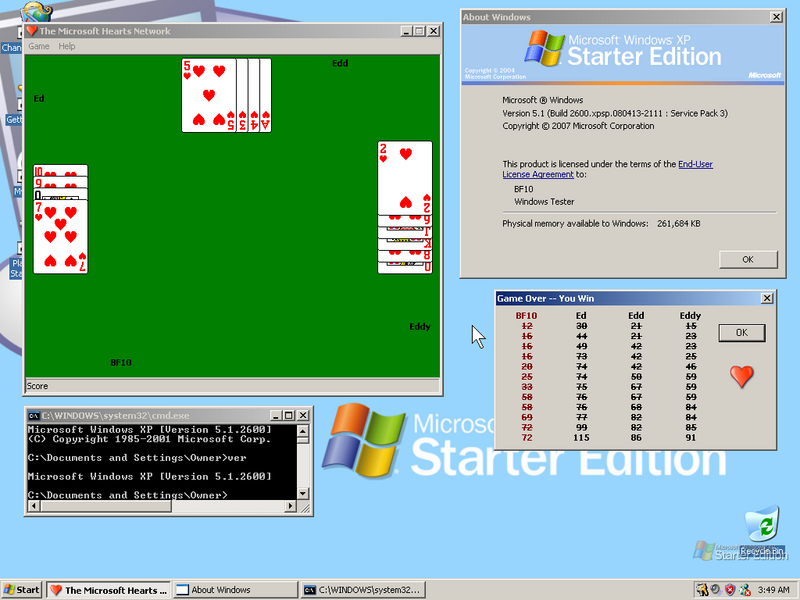This screenshot has width=800, height=600.
Task: Click the Edd player name in Hearts table
Action: 340,63
